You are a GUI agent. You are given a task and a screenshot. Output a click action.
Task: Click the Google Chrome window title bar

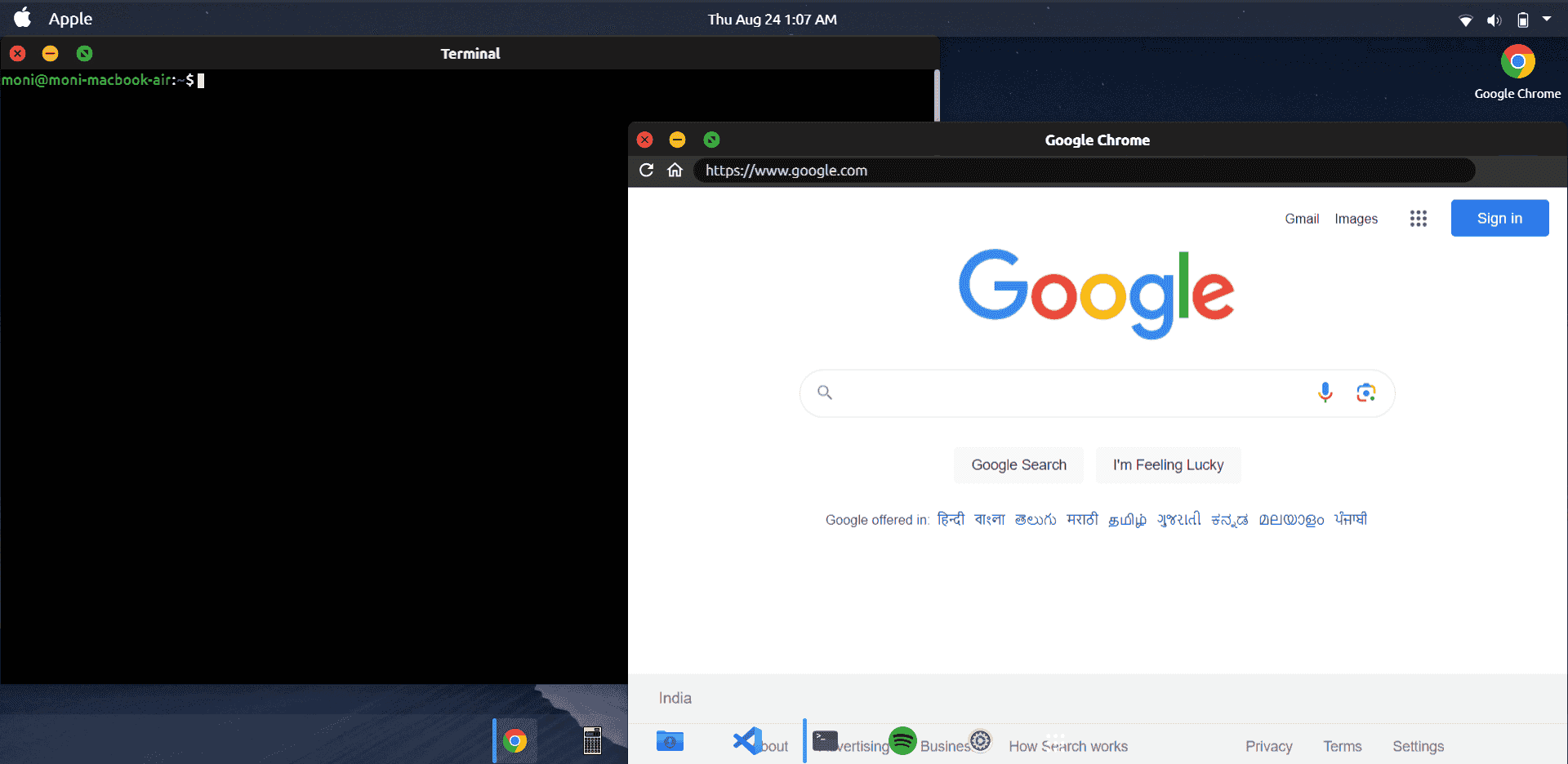click(x=1097, y=140)
